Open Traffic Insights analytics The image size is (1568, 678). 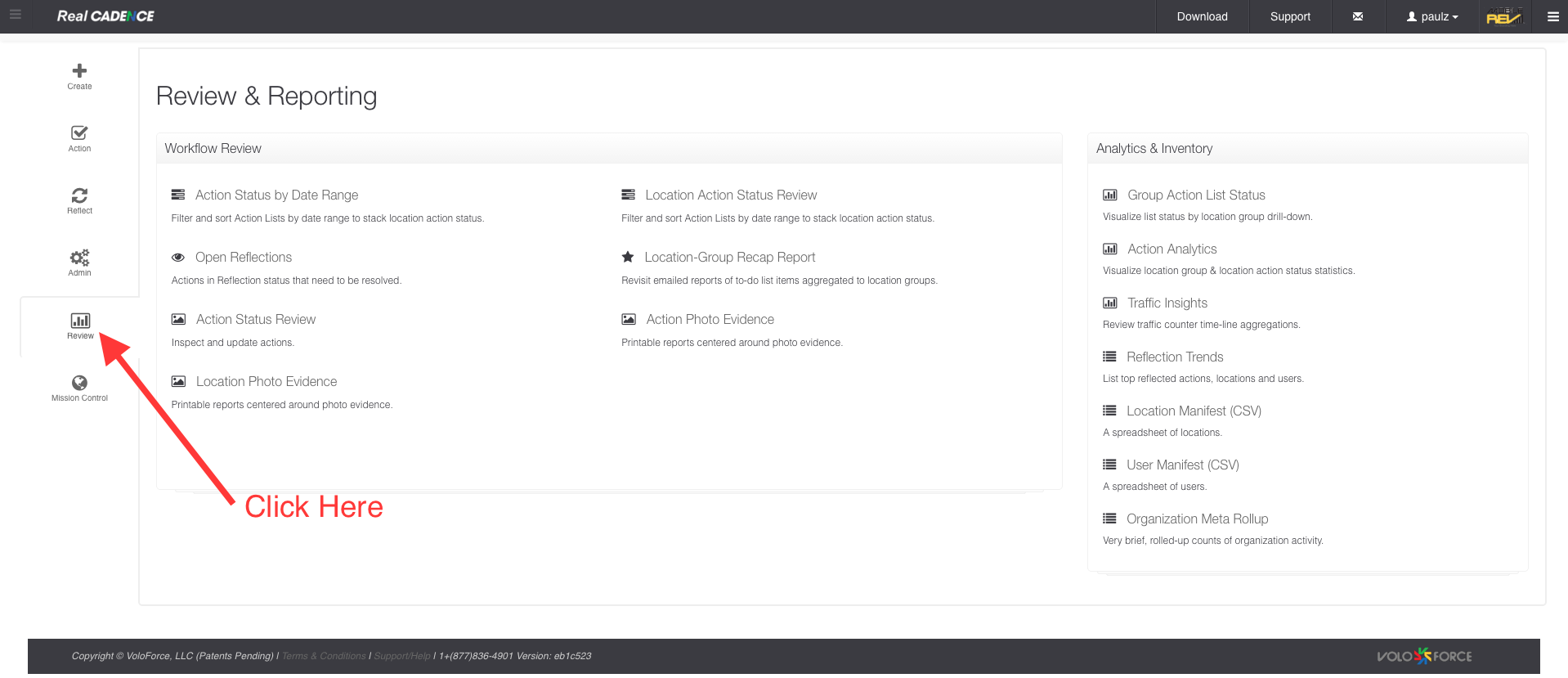click(1167, 303)
